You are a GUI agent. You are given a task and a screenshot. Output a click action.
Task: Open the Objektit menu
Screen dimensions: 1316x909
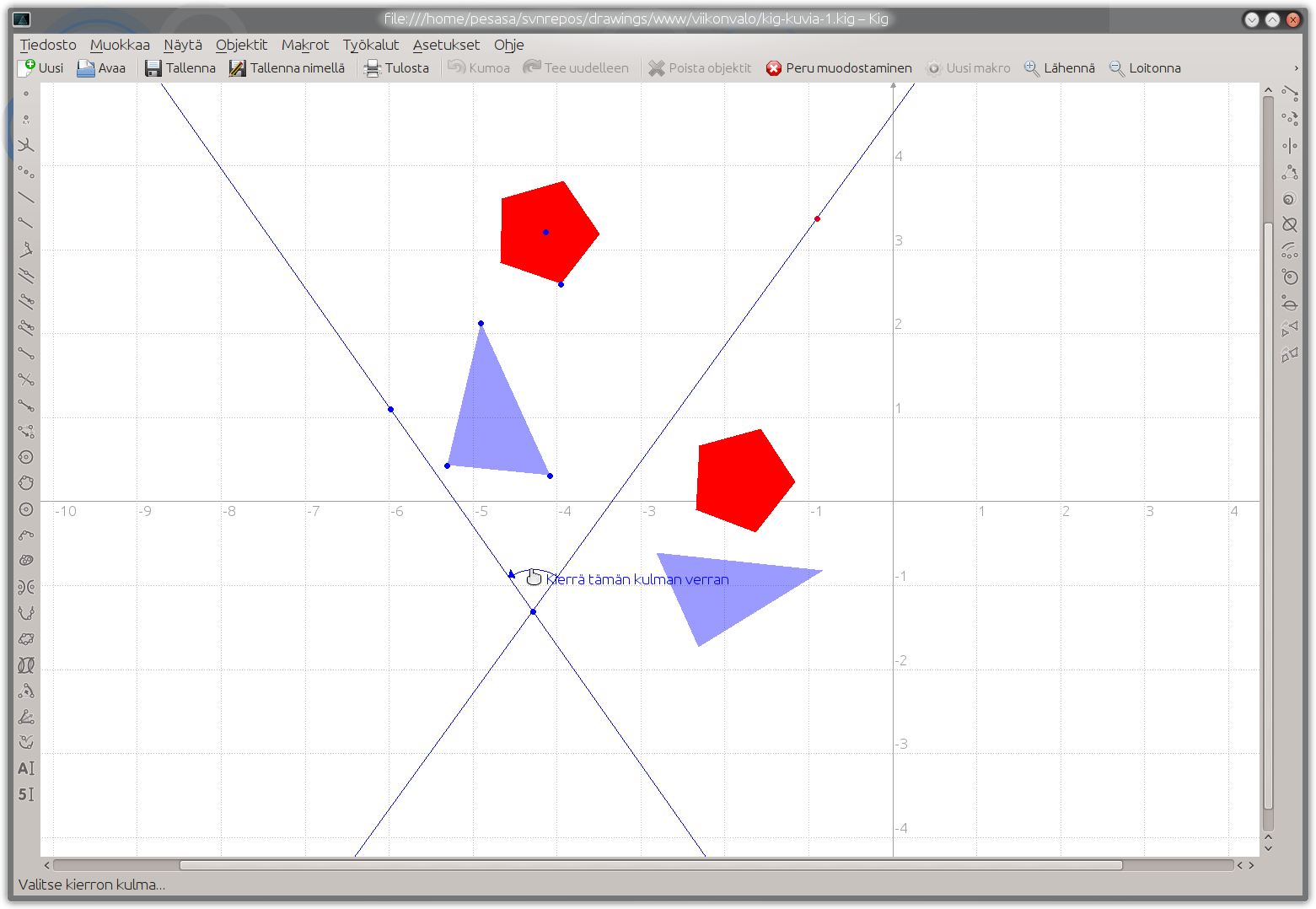tap(241, 45)
